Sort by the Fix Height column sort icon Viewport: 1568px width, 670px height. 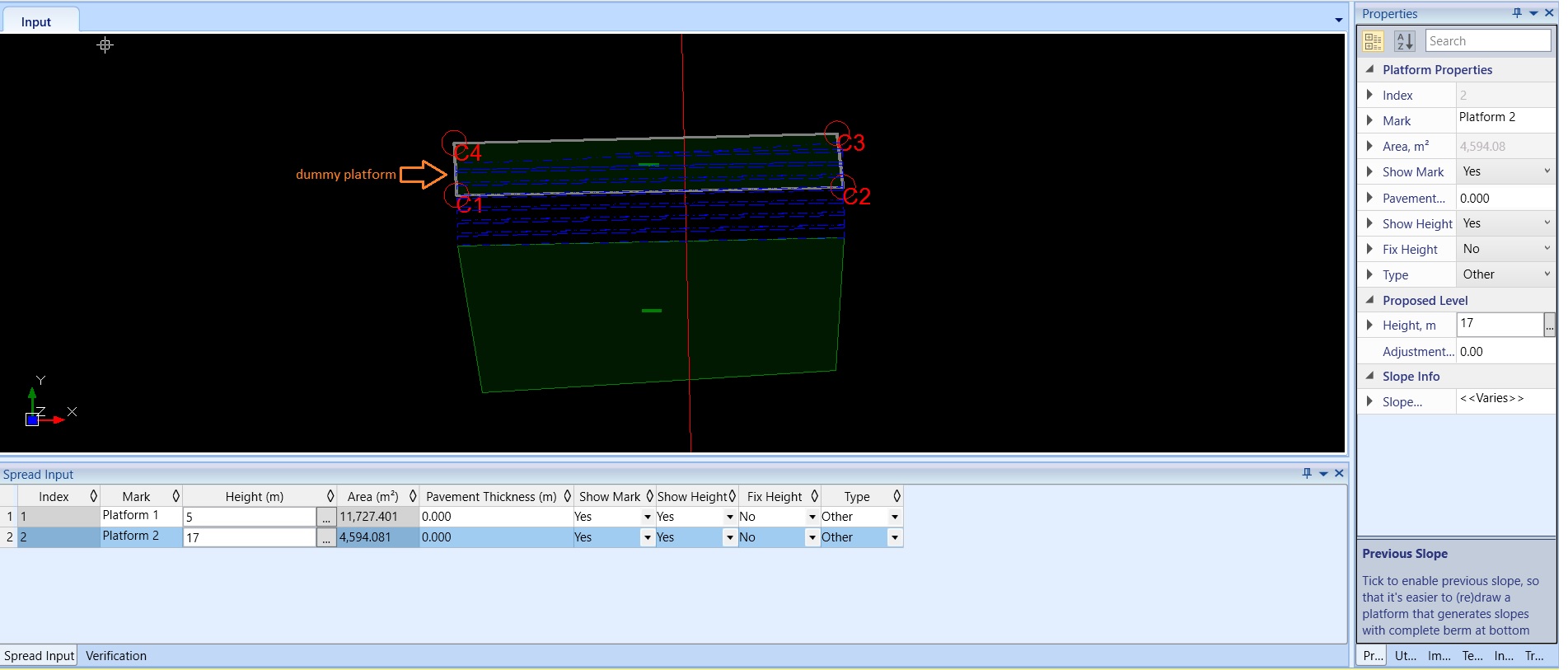tap(814, 496)
